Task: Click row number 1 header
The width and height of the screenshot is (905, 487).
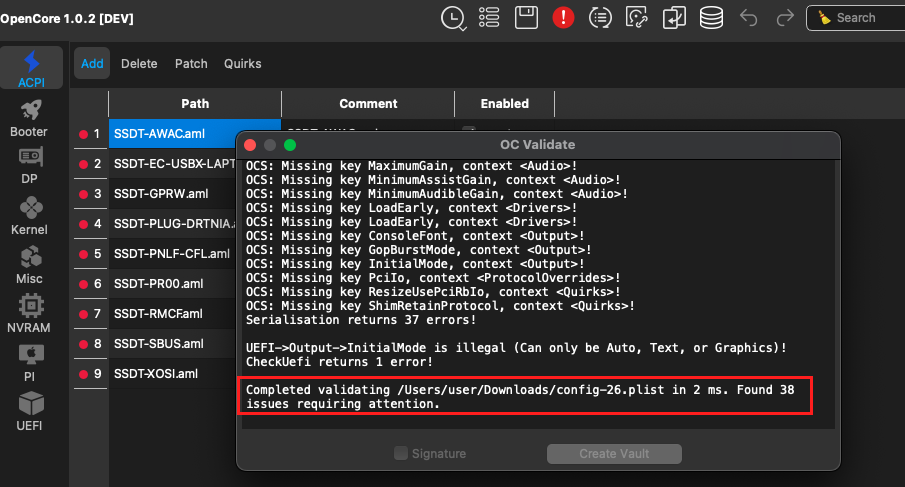Action: [91, 134]
